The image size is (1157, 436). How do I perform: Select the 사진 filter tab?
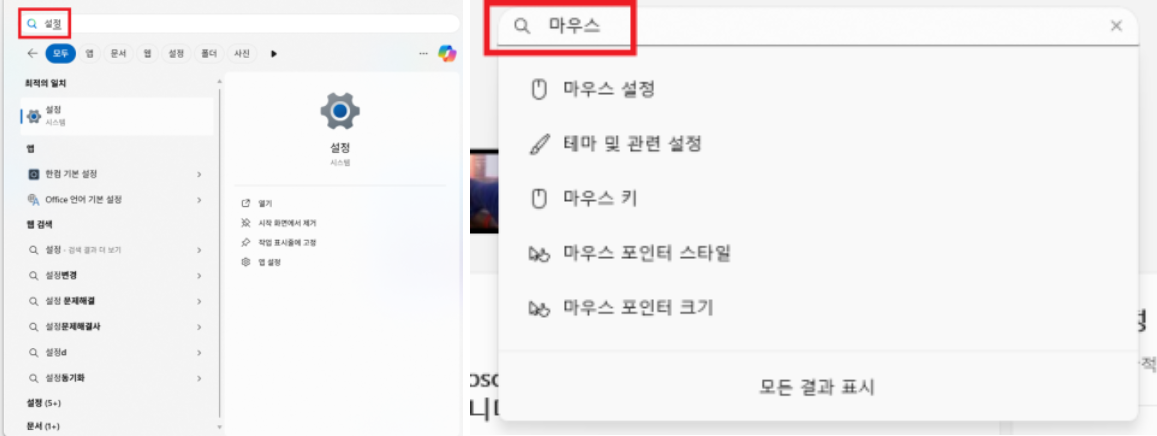tap(241, 53)
